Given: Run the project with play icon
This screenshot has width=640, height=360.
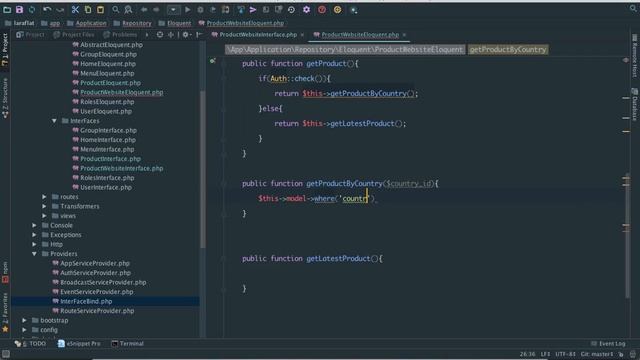Looking at the screenshot, I should (187, 9).
